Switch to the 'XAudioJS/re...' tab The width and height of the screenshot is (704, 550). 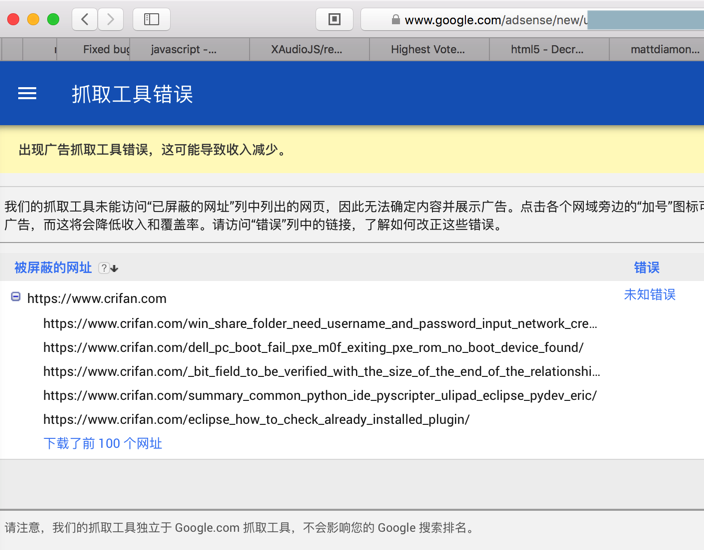309,49
